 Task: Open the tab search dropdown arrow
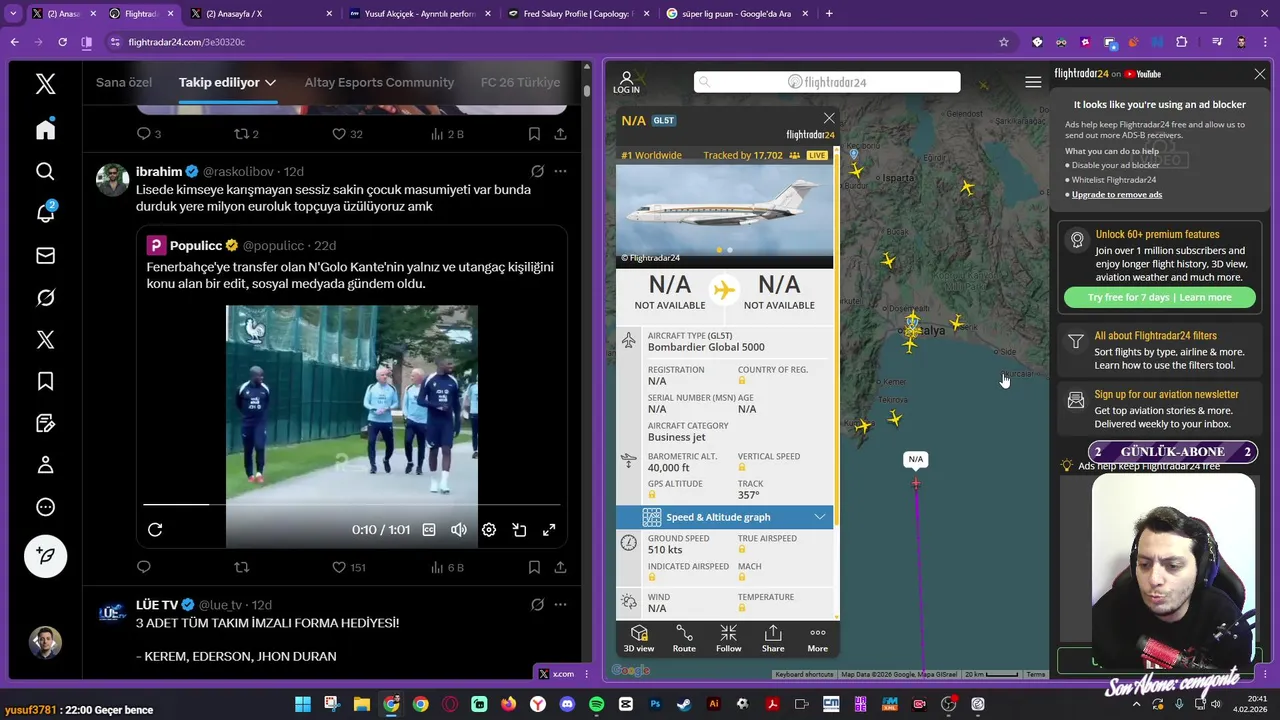[x=13, y=14]
